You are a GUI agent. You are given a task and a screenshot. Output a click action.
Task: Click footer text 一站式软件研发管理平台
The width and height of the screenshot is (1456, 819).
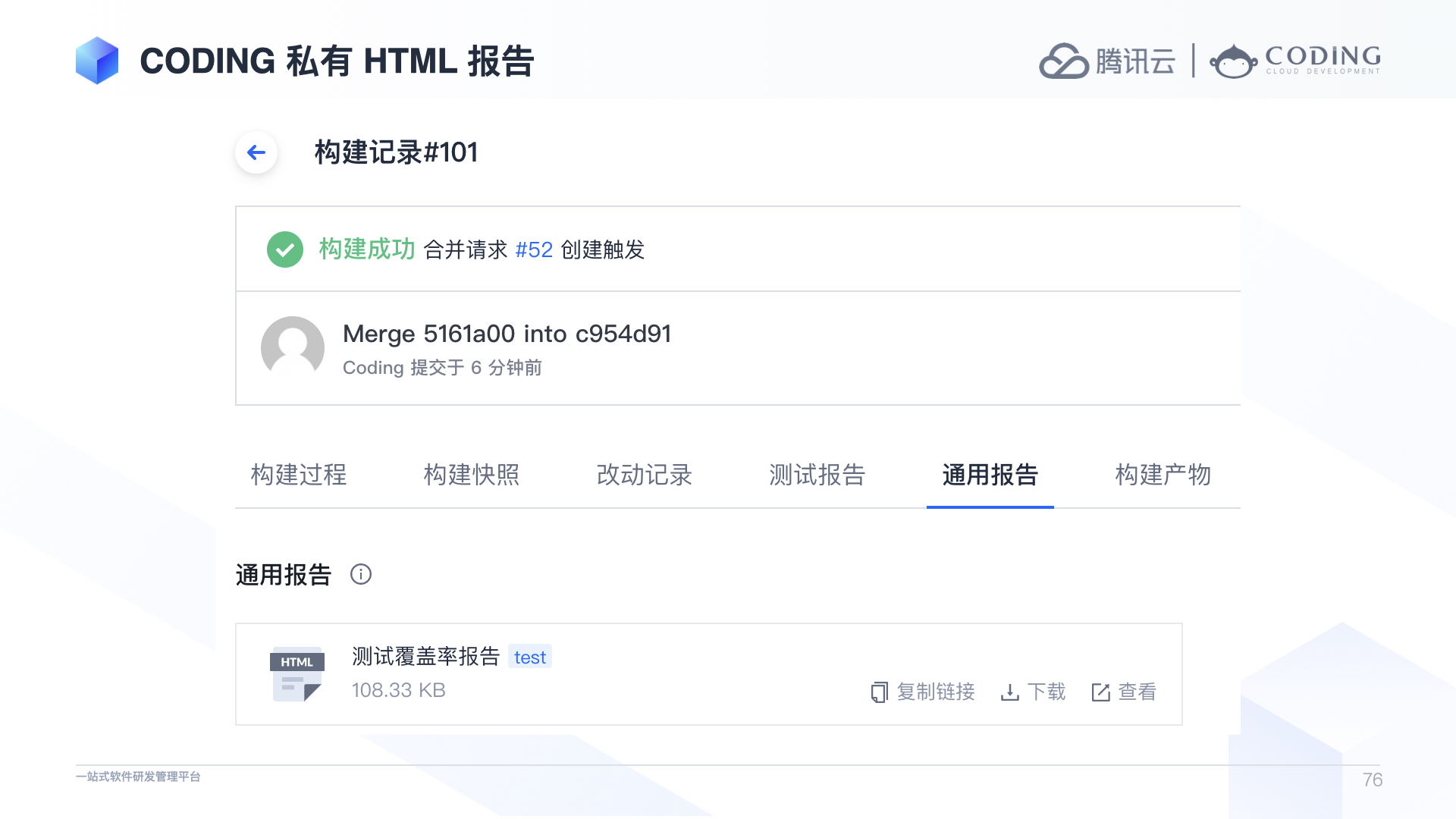(x=138, y=777)
